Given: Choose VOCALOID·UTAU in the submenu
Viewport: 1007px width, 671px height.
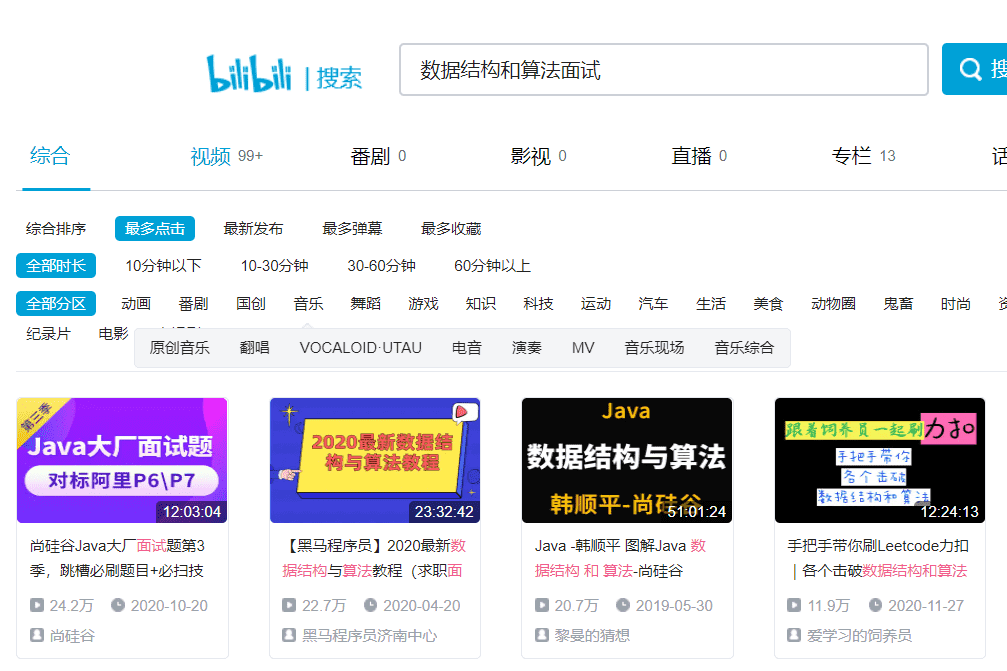Looking at the screenshot, I should [360, 348].
